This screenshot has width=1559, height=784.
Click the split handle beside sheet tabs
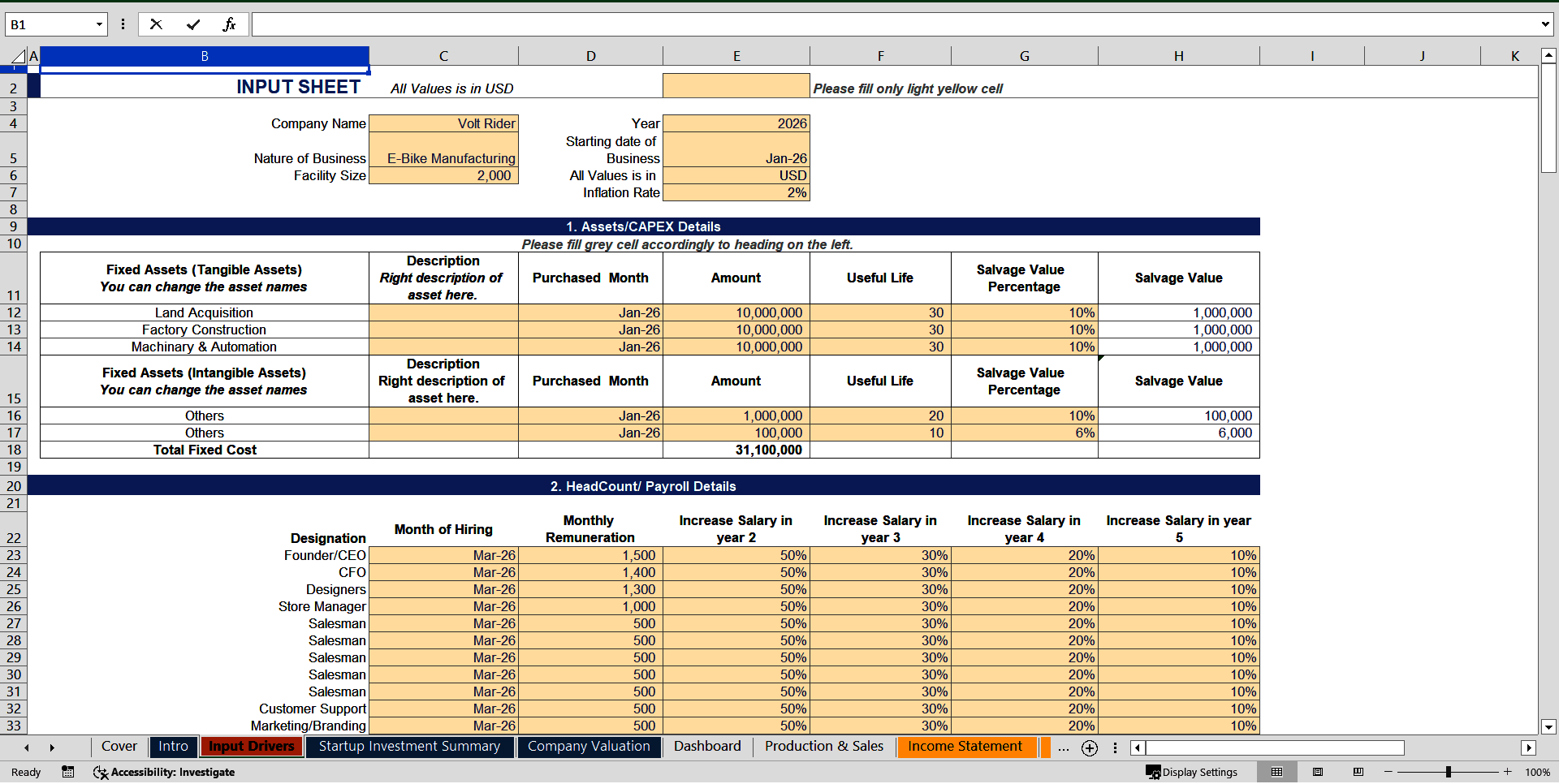[x=1115, y=748]
